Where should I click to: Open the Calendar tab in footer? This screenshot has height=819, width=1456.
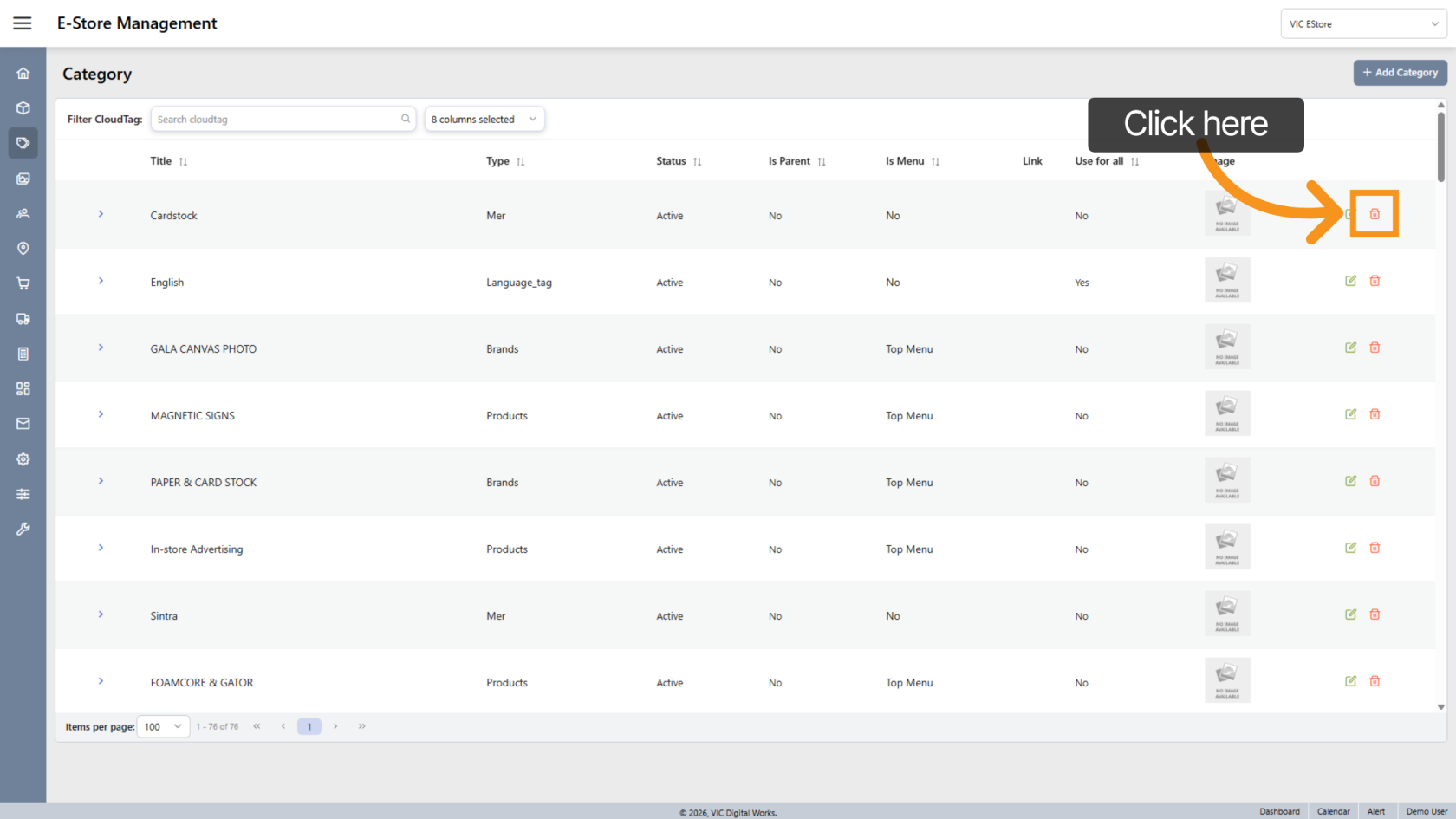tap(1333, 811)
